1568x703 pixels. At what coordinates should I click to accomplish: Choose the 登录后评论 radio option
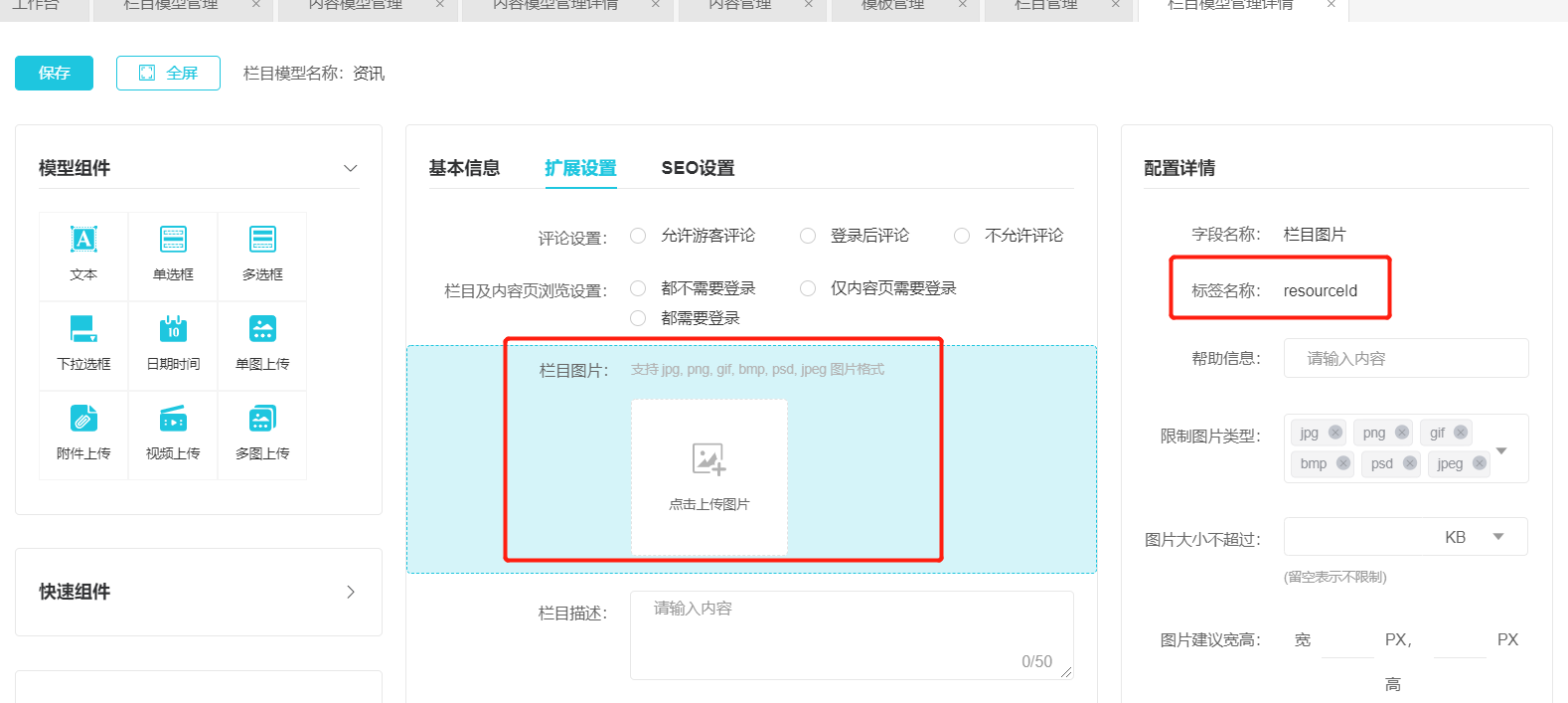tap(809, 236)
